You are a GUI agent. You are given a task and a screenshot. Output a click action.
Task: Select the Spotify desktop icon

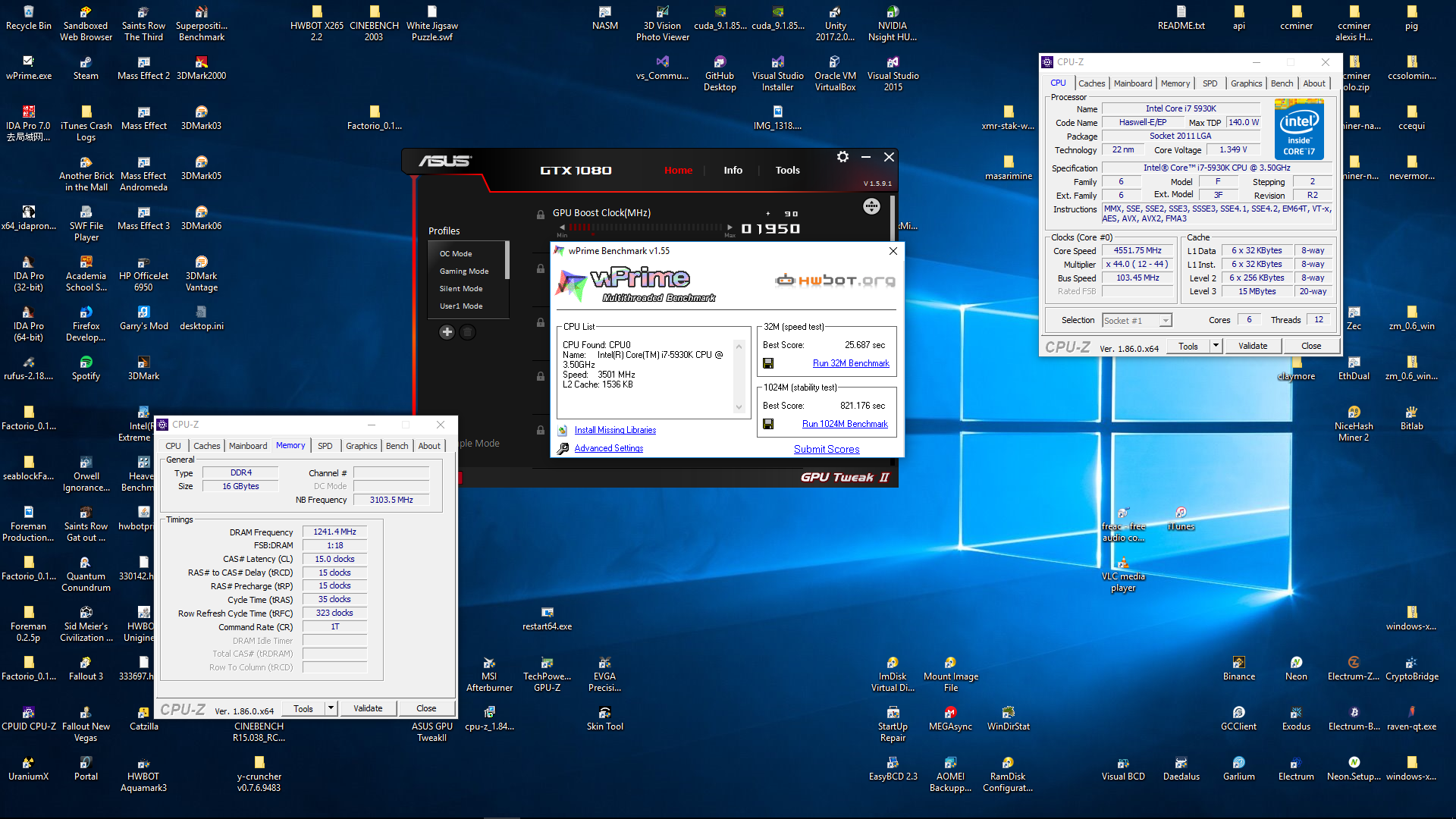click(86, 369)
